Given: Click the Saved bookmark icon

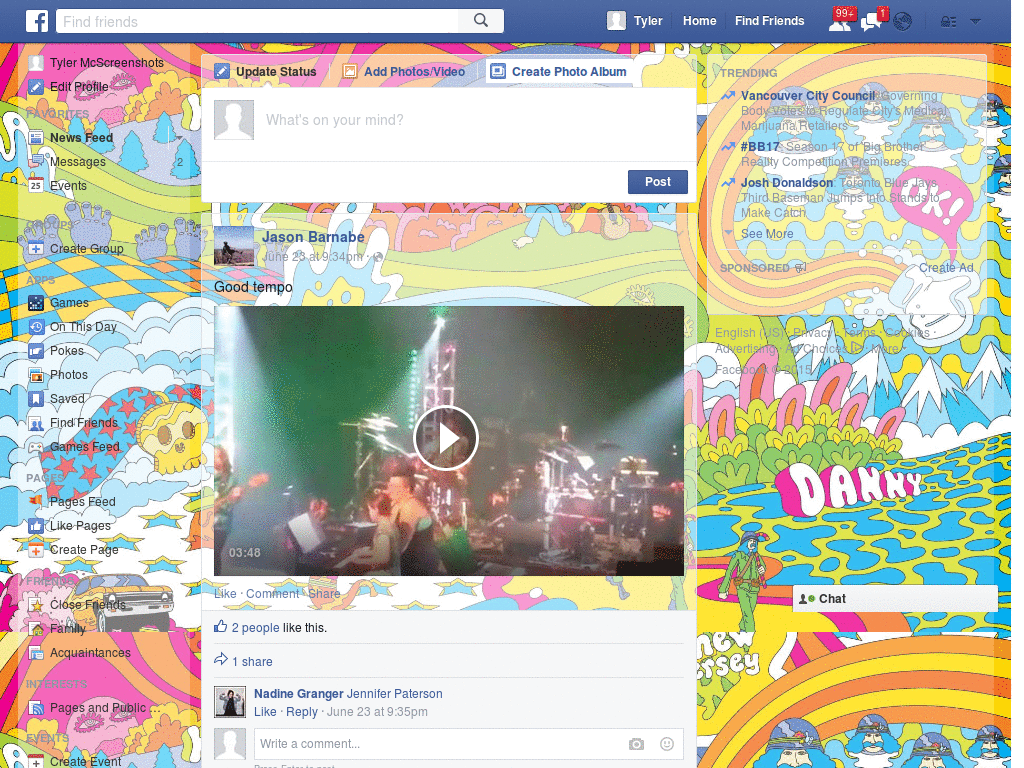Looking at the screenshot, I should (36, 398).
